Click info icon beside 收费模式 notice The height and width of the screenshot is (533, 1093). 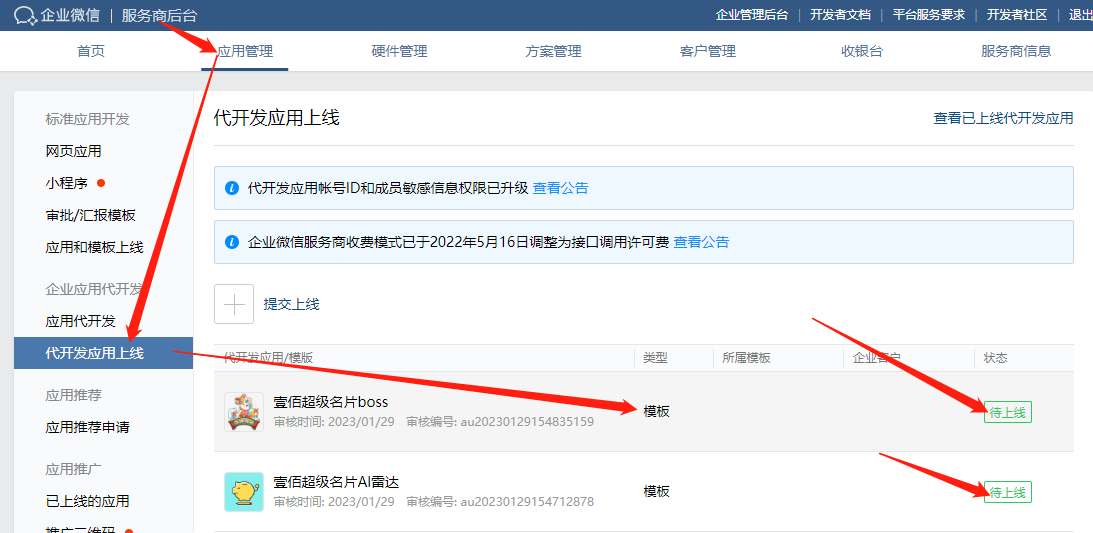[x=232, y=242]
